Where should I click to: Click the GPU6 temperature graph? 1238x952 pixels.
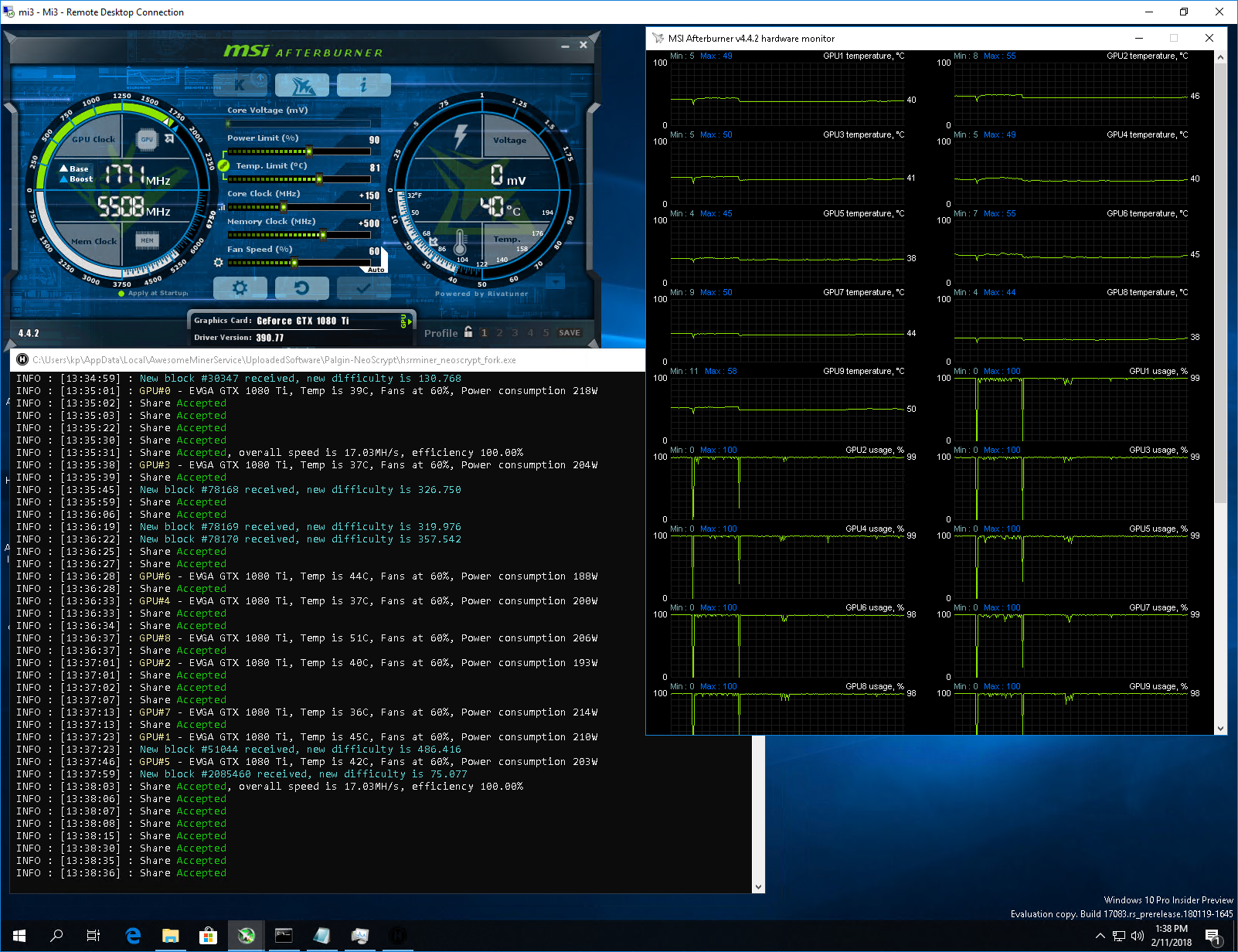(1071, 252)
